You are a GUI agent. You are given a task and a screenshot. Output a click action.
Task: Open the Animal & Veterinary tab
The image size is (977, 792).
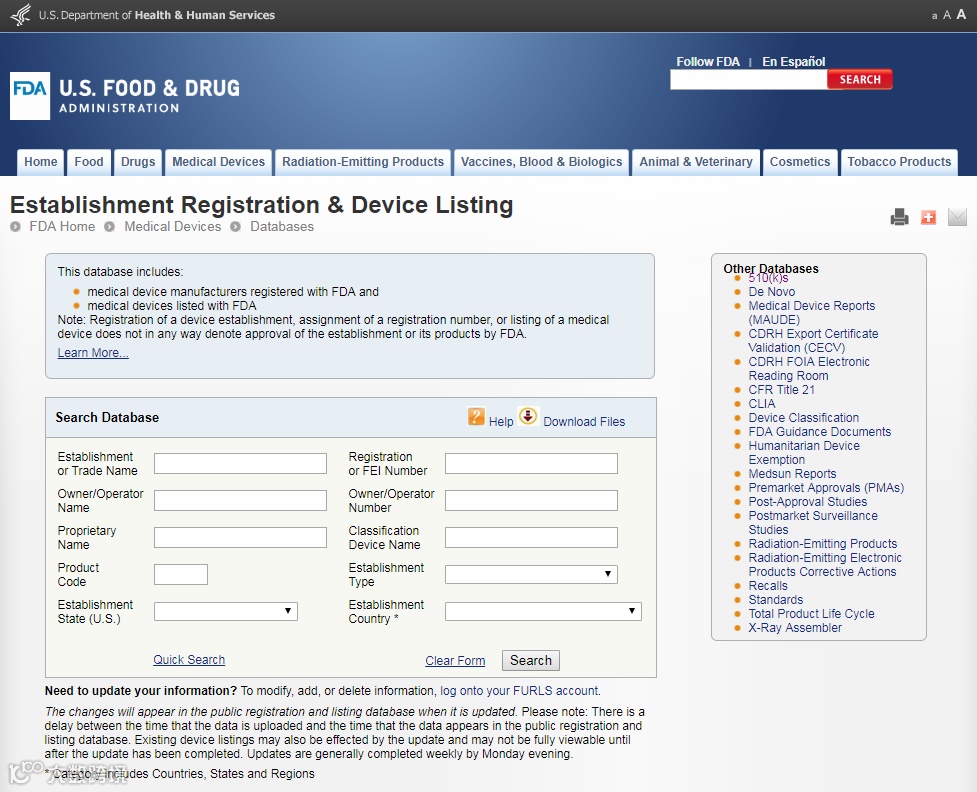point(696,162)
